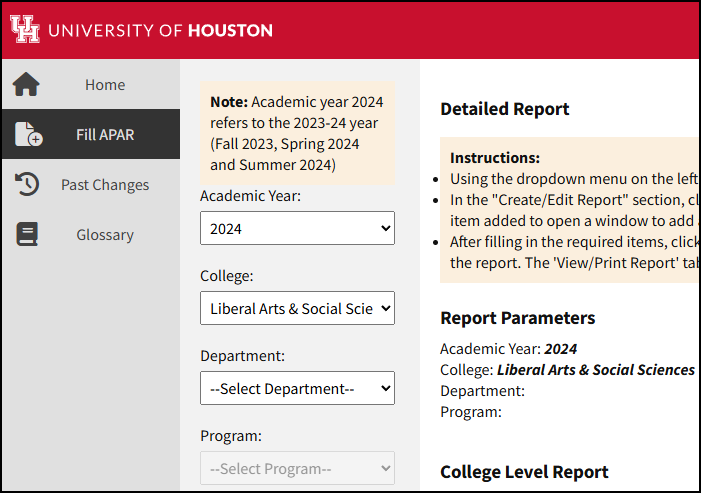
Task: Open the Past Changes page
Action: click(x=105, y=185)
